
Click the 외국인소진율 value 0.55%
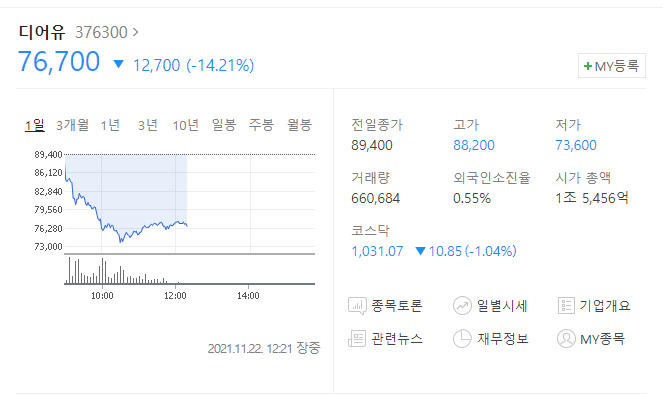(x=472, y=198)
